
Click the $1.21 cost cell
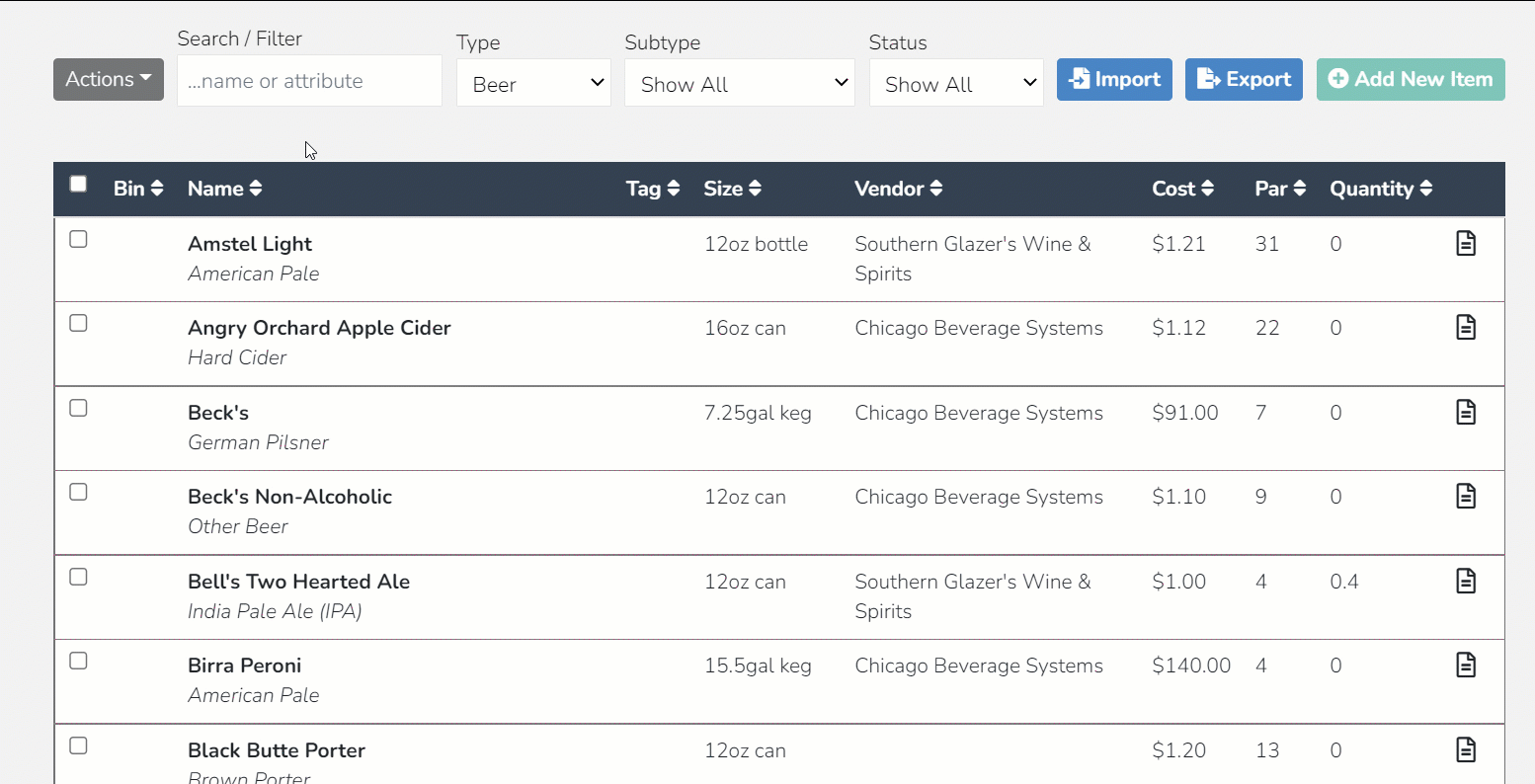pos(1178,244)
